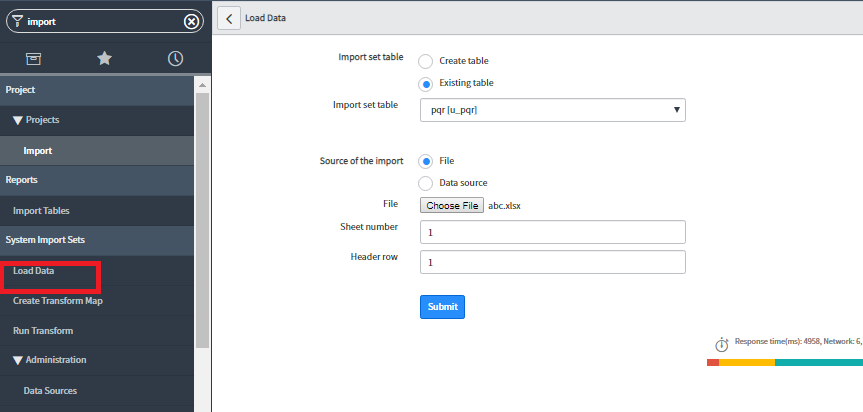Click the filter funnel icon
Viewport: 863px width, 412px height.
pyautogui.click(x=18, y=22)
